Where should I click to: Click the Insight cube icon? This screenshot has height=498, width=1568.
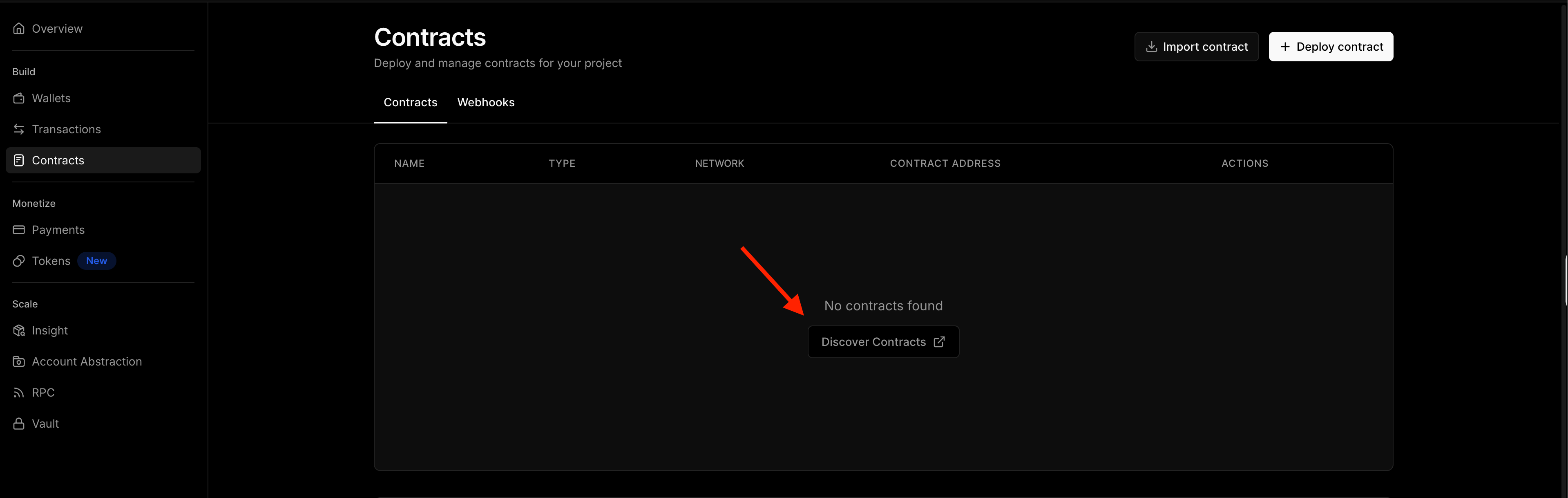(19, 331)
